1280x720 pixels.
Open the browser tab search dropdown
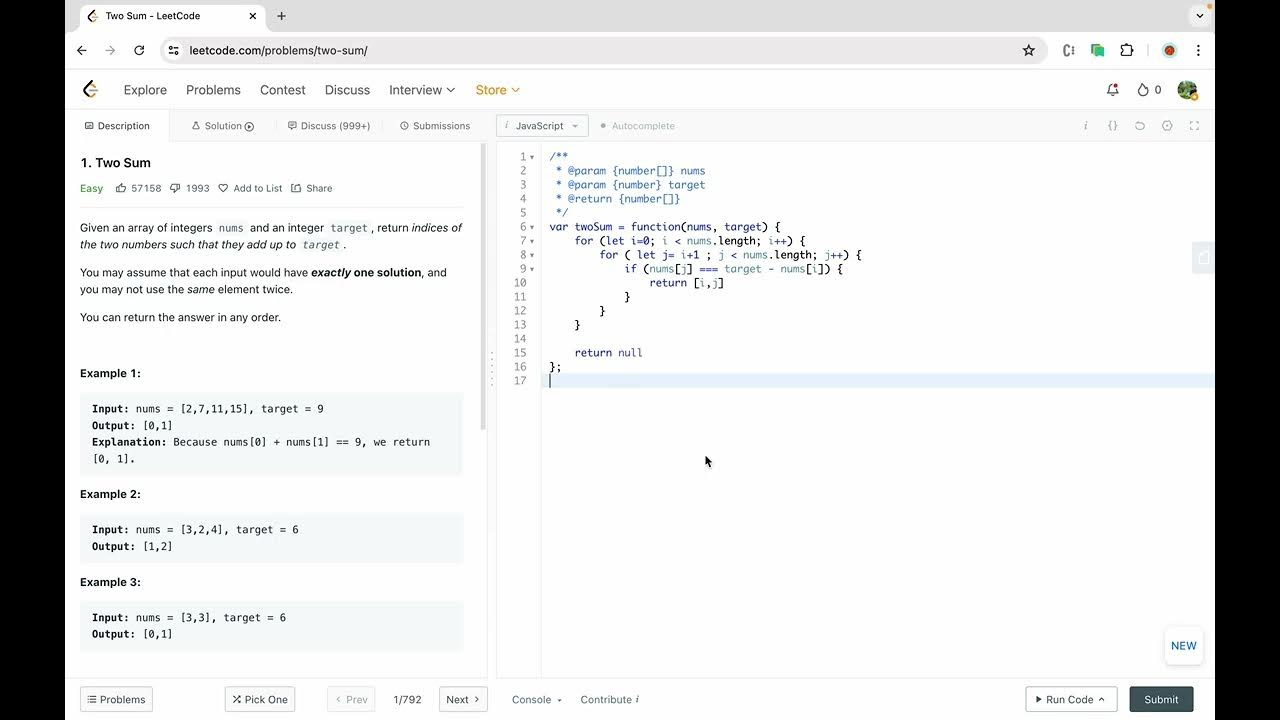(x=1200, y=16)
